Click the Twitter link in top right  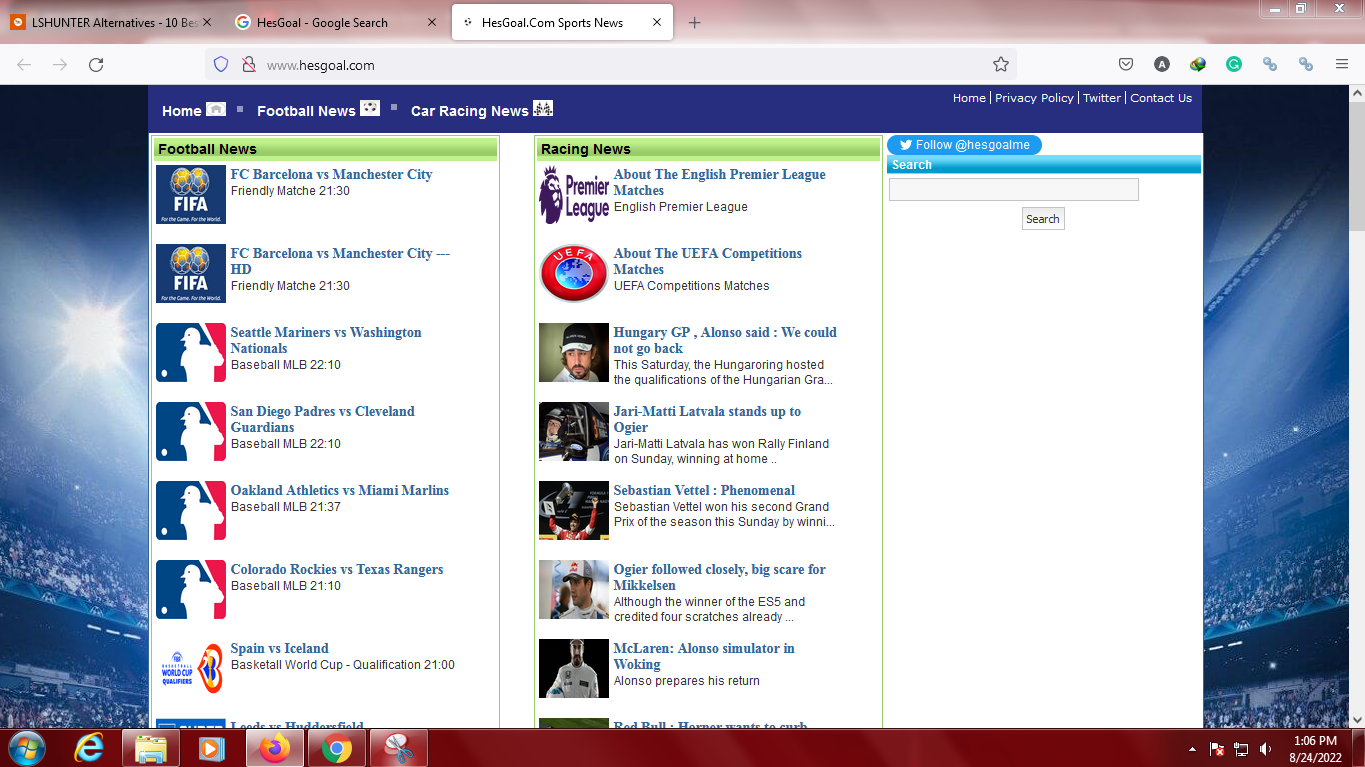click(x=1102, y=98)
